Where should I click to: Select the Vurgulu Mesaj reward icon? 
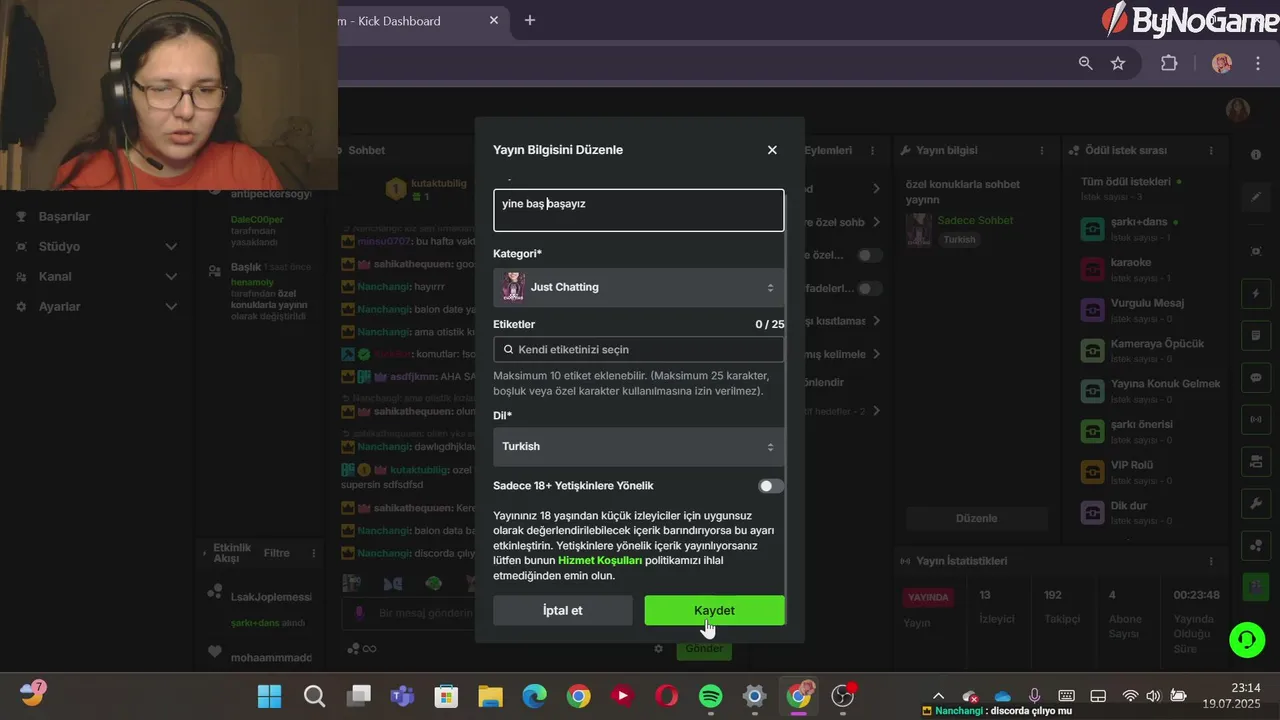pos(1093,309)
